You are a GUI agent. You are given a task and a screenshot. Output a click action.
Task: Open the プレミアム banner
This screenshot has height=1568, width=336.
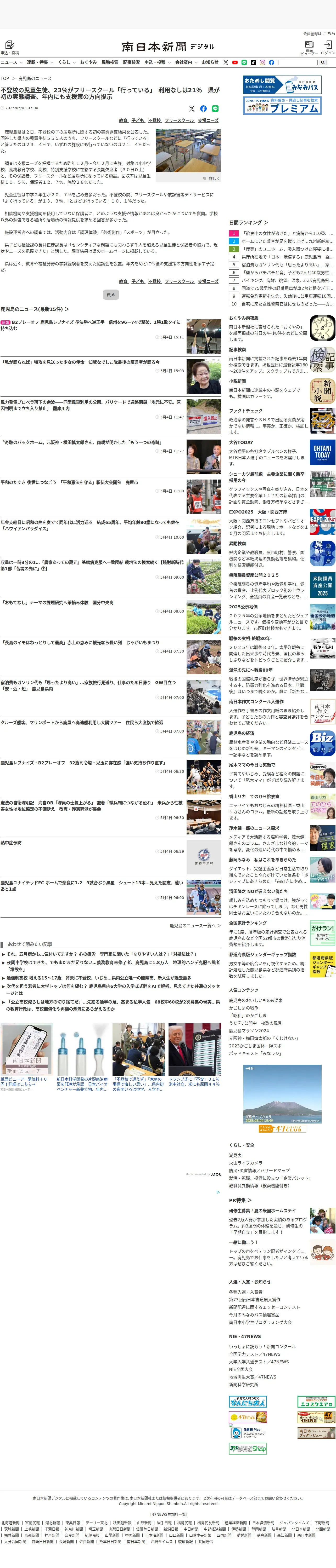pyautogui.click(x=282, y=105)
